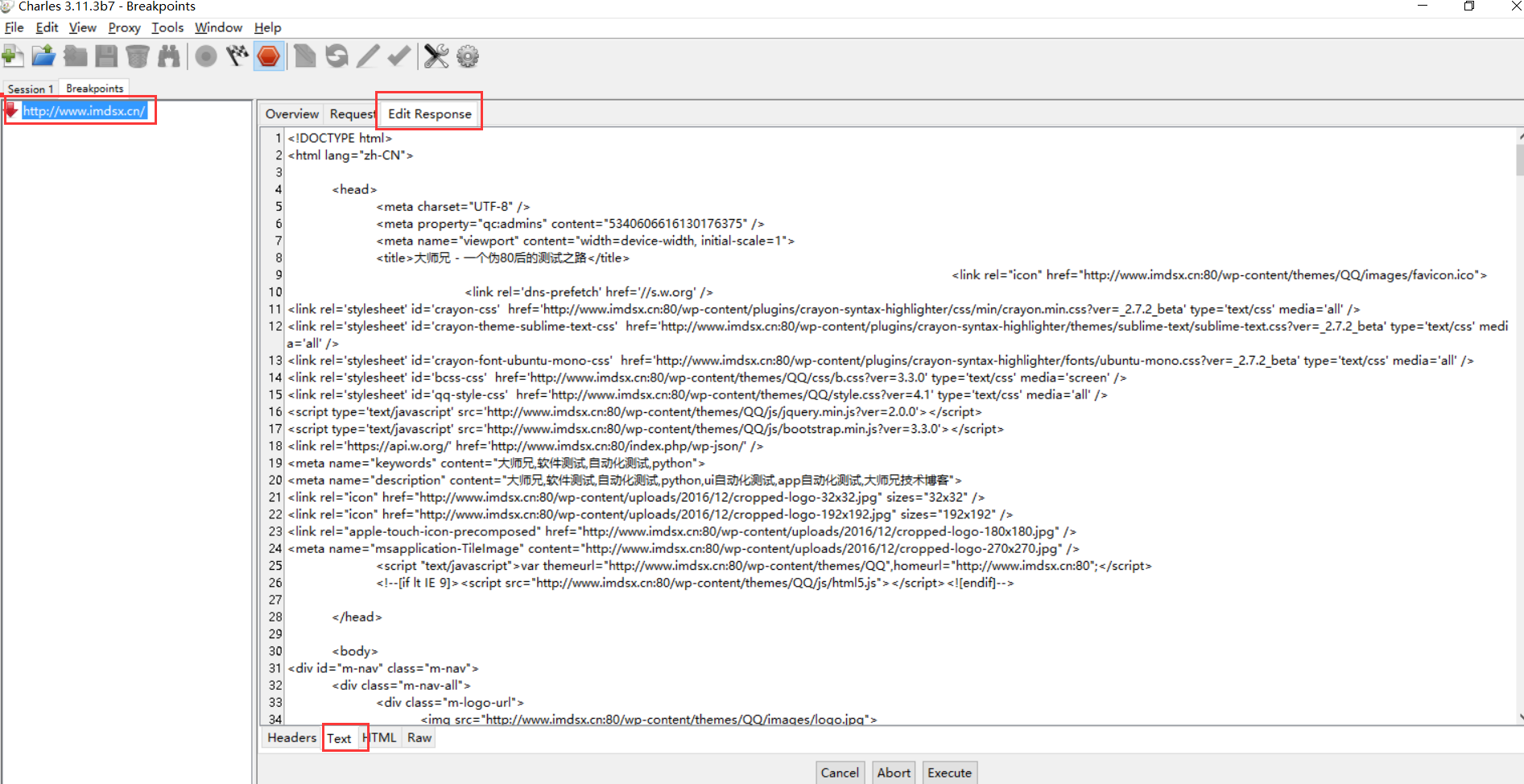
Task: Click the crayon-css stylesheet line
Action: [x=824, y=308]
